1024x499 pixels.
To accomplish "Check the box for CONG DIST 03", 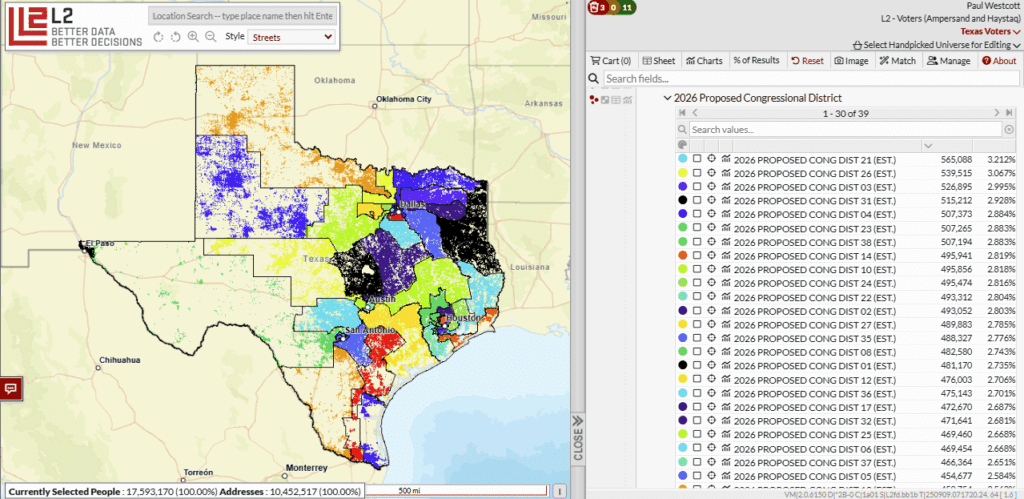I will click(697, 187).
